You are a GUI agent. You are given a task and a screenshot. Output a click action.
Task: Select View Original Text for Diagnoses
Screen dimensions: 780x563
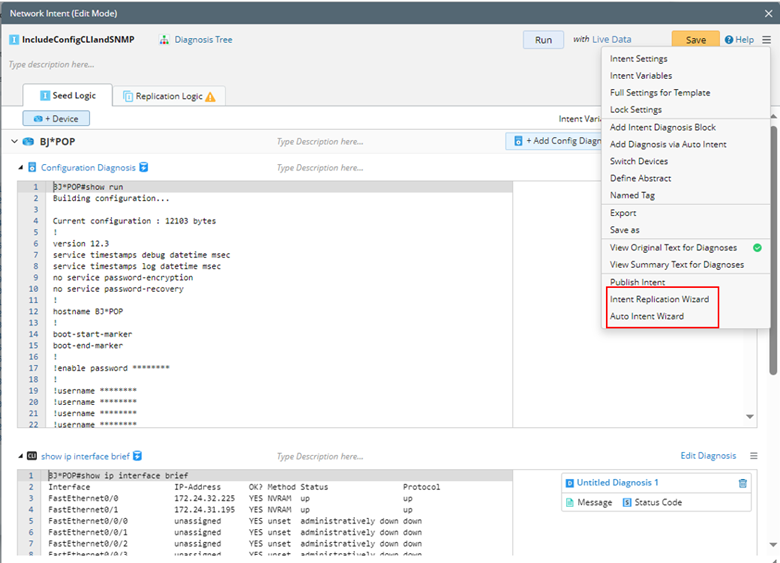pyautogui.click(x=674, y=248)
